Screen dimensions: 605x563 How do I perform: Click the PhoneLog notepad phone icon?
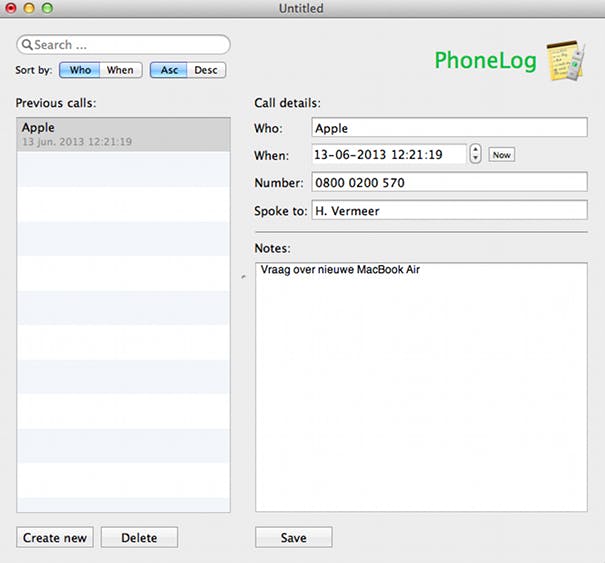coord(566,61)
